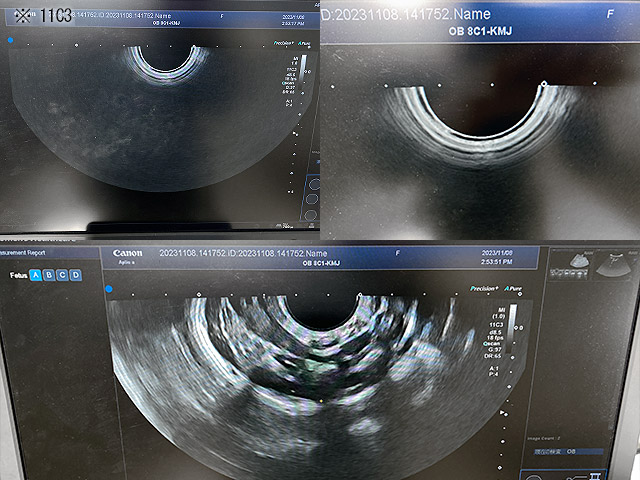Click the blue orientation dot in top-left scan
The width and height of the screenshot is (640, 480).
(11, 40)
